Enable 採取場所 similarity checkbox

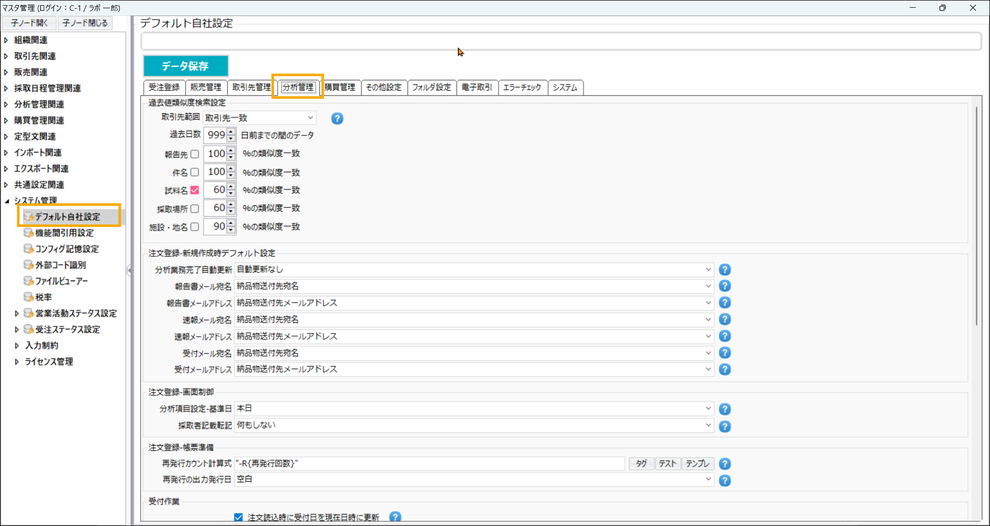click(194, 208)
